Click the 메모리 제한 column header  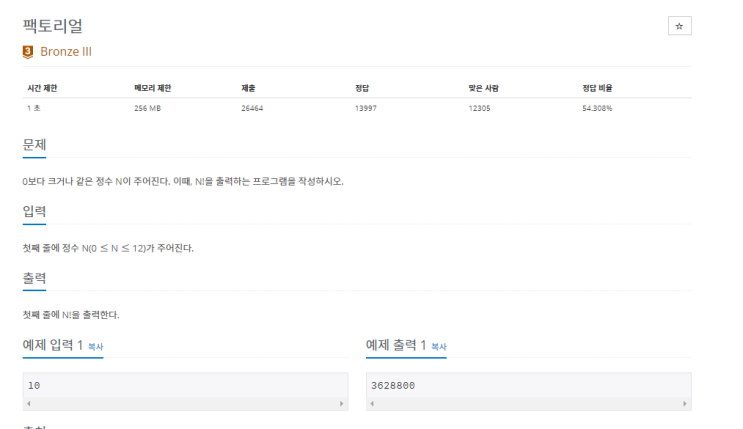click(x=153, y=88)
